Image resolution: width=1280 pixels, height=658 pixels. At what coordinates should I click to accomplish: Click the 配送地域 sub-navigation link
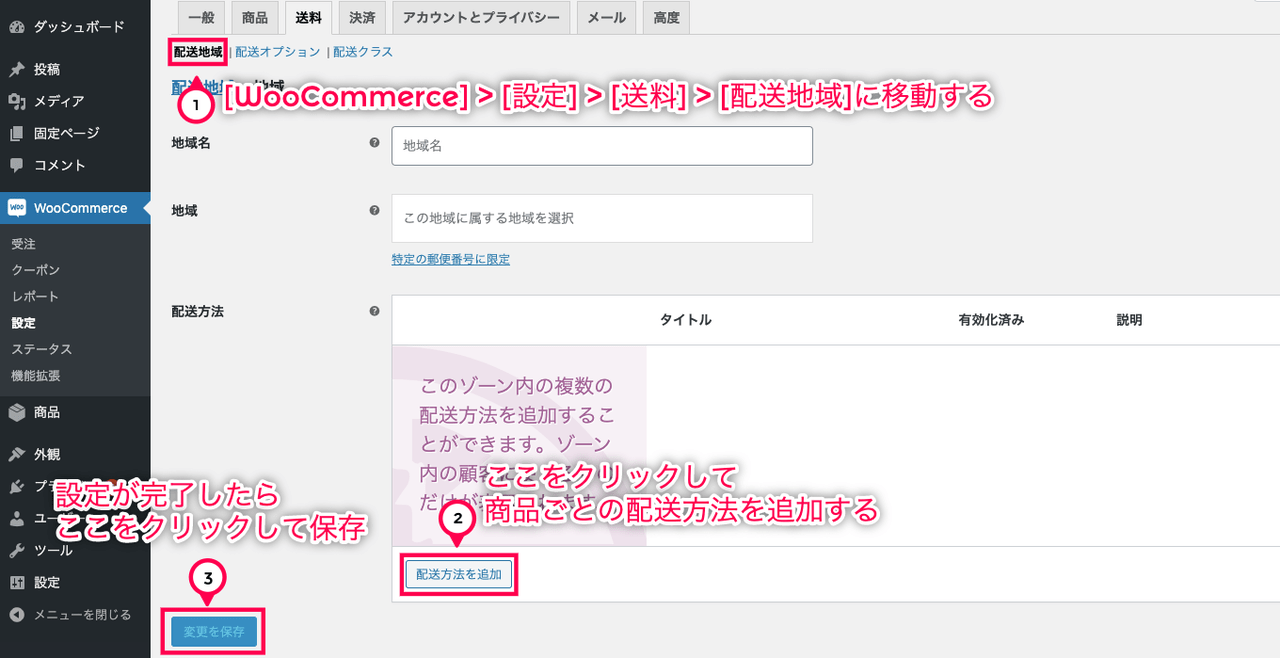[x=198, y=52]
